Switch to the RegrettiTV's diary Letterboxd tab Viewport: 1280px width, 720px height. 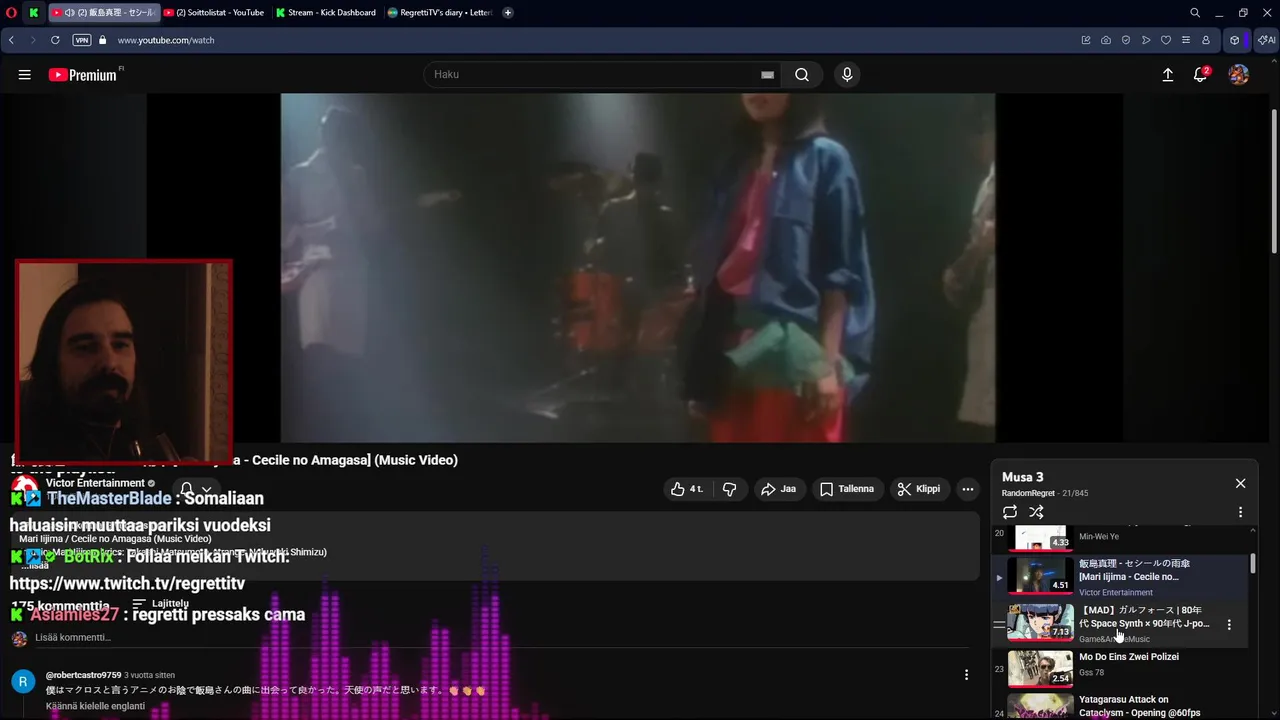click(x=440, y=12)
